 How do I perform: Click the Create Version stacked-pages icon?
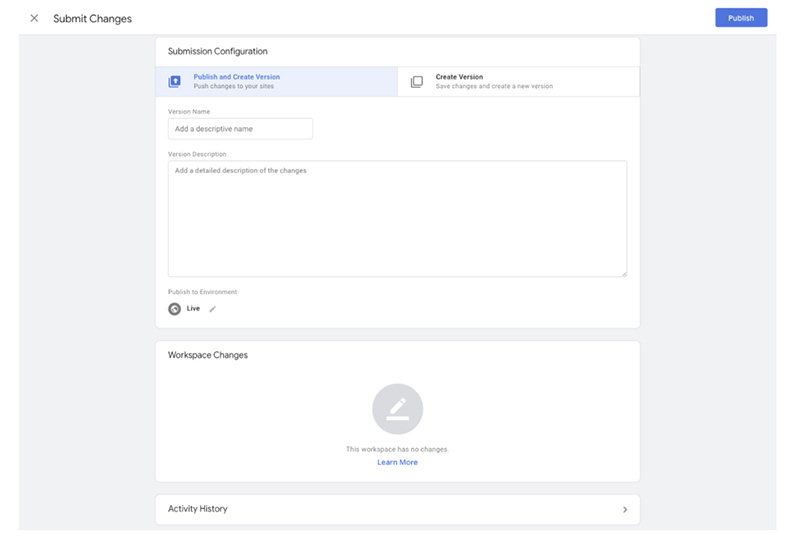tap(417, 82)
